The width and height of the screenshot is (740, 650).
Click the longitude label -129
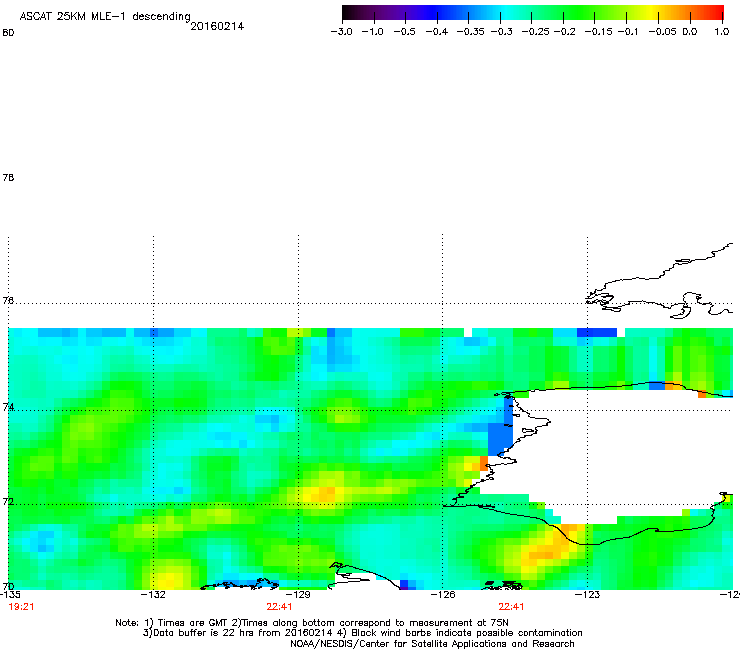[298, 594]
